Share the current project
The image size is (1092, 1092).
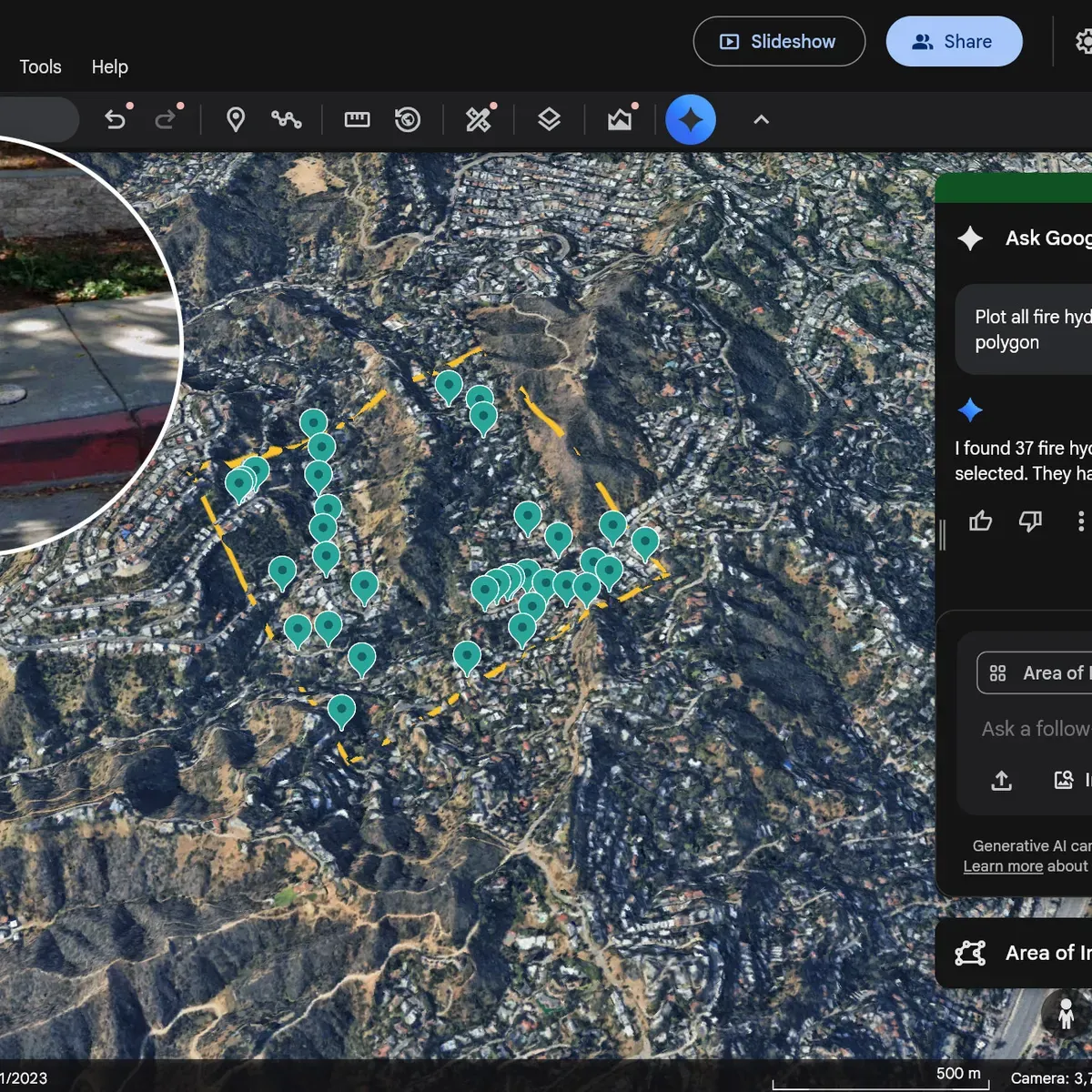[954, 41]
